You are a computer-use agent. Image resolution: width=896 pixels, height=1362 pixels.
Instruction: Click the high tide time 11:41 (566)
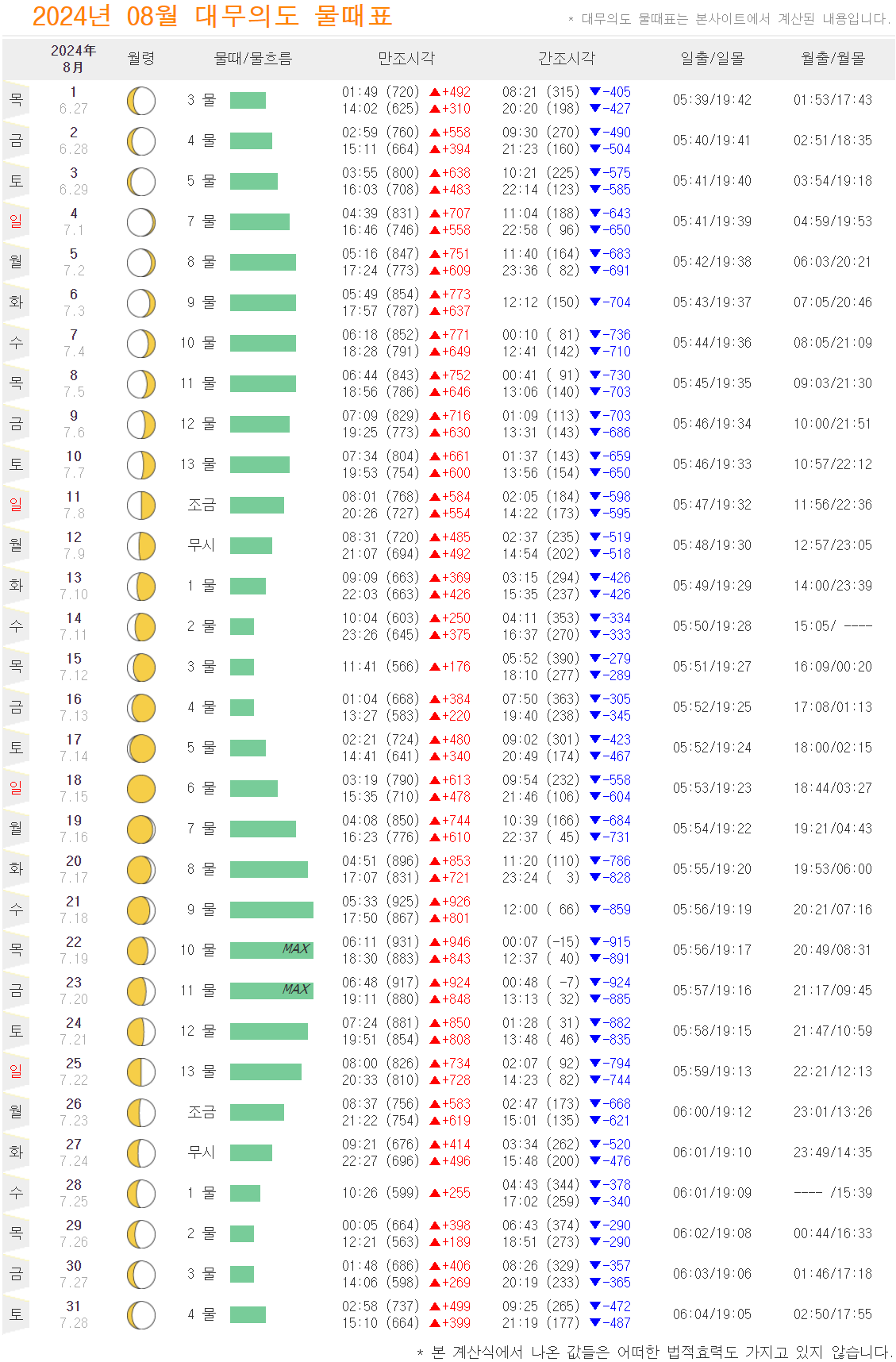point(380,667)
